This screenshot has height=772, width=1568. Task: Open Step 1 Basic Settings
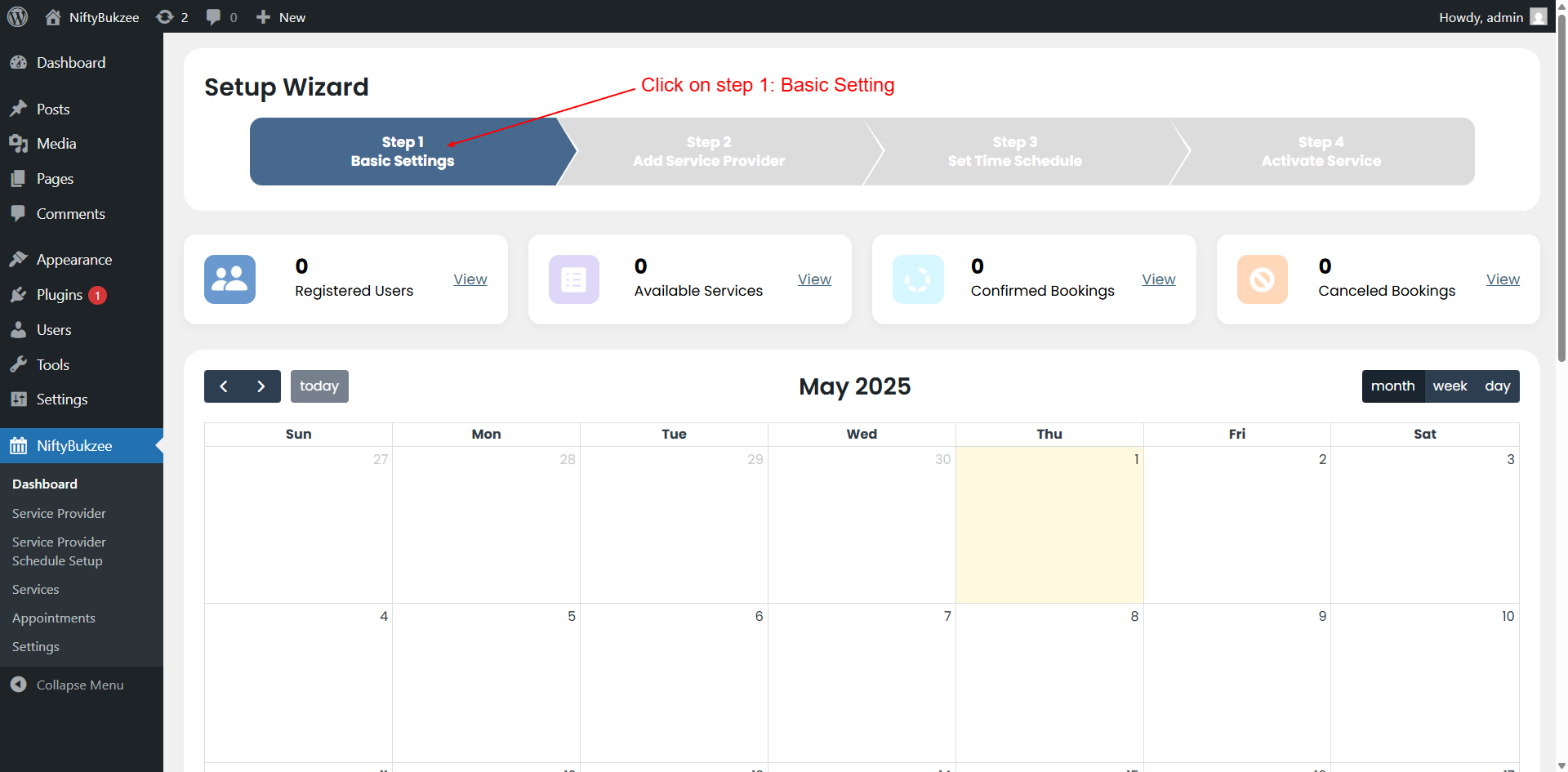point(403,152)
